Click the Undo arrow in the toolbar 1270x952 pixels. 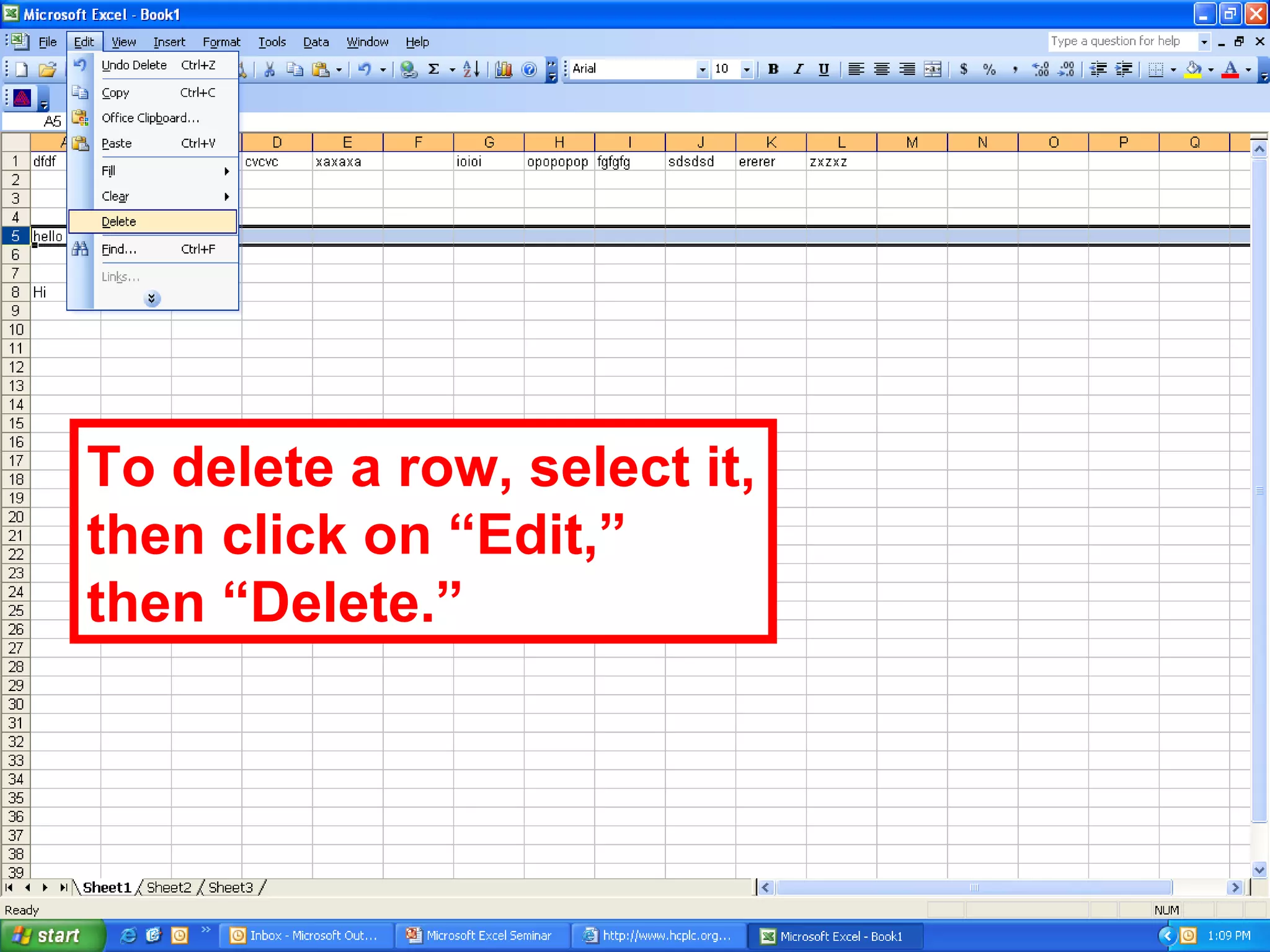(365, 69)
